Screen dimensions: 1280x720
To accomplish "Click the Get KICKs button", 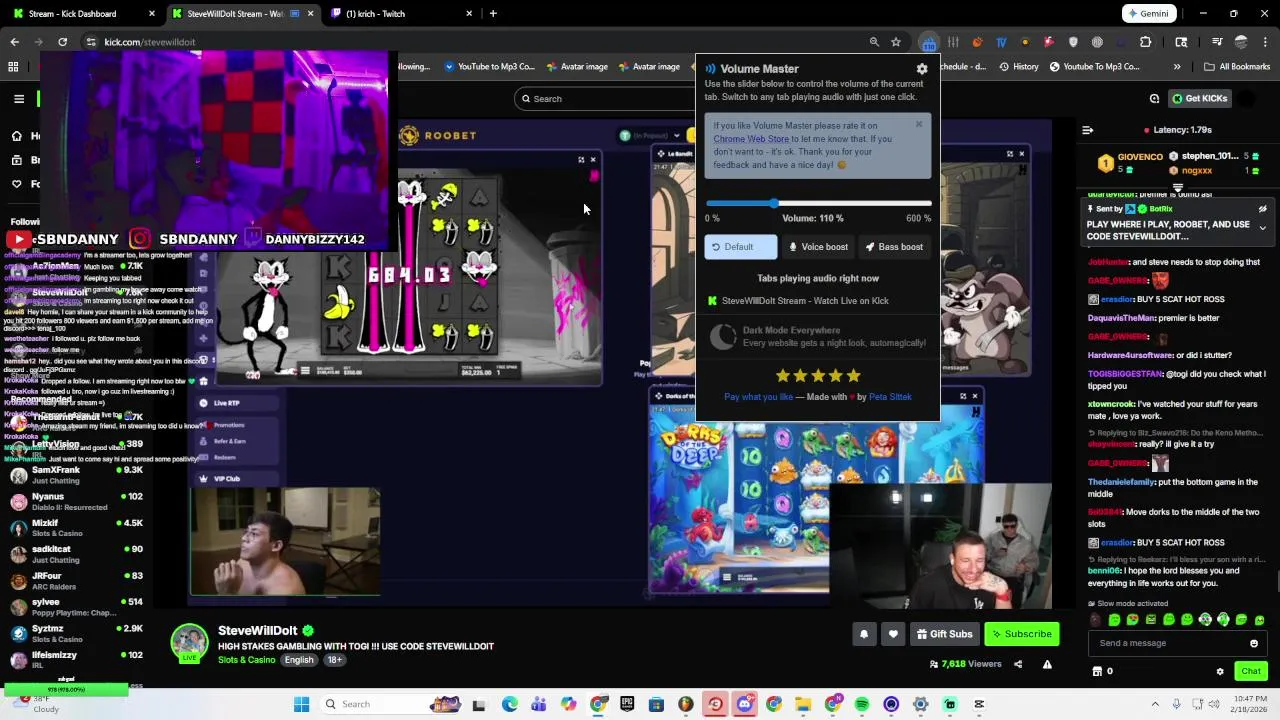I will tap(1199, 99).
